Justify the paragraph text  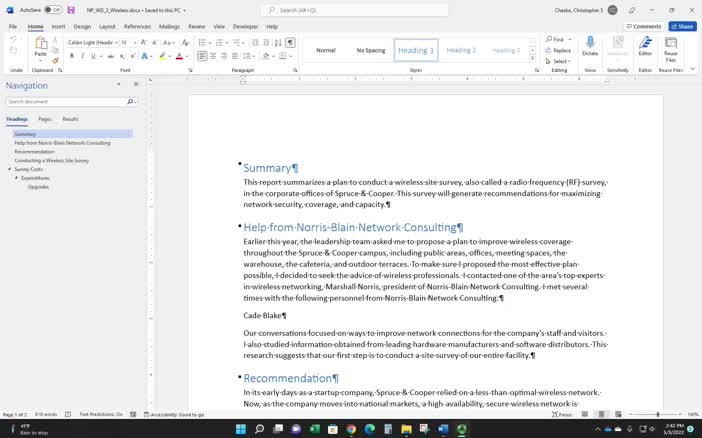[235, 56]
